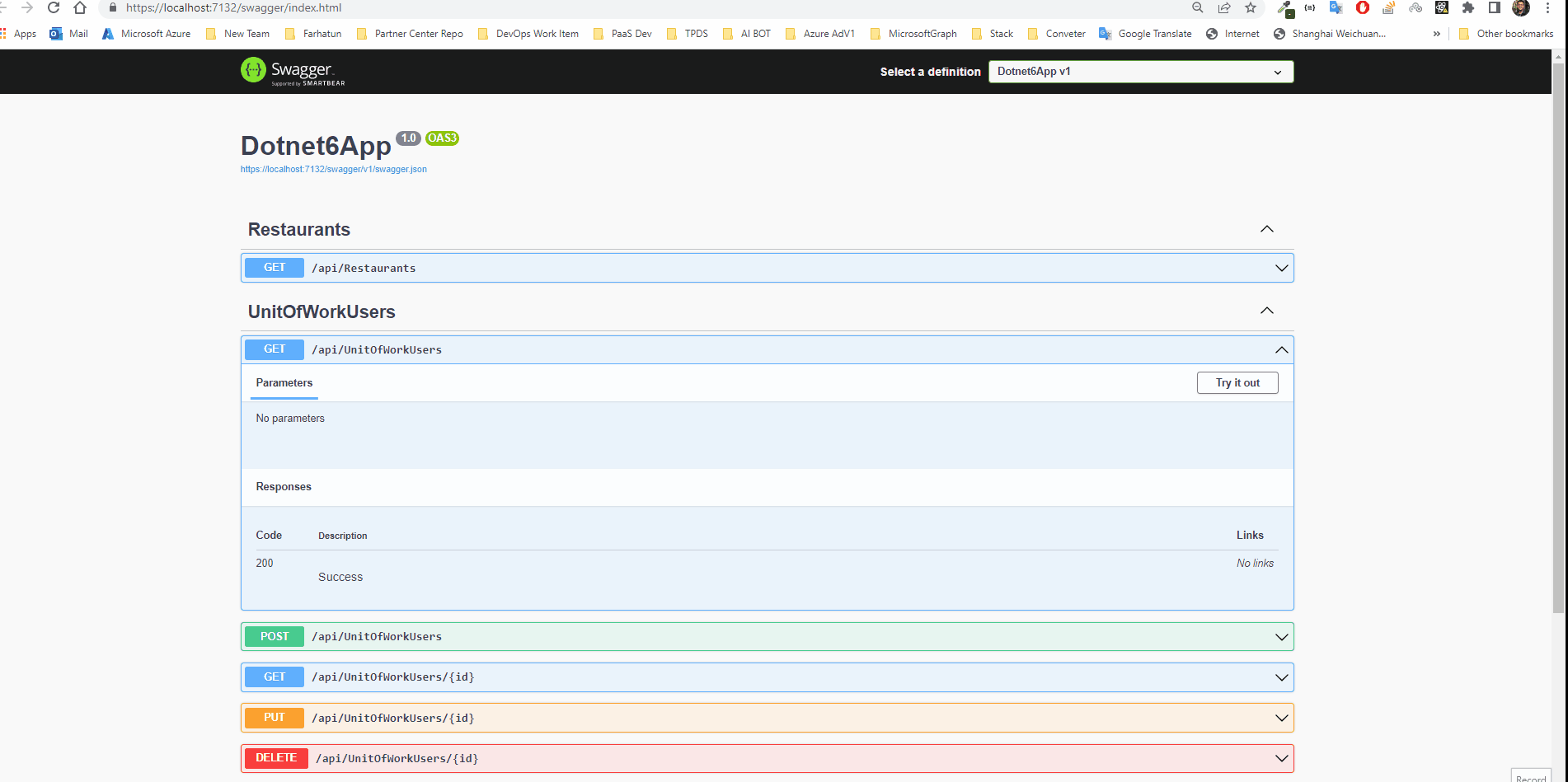Open the Stack bookmark folder
Image resolution: width=1568 pixels, height=782 pixels.
(x=993, y=34)
